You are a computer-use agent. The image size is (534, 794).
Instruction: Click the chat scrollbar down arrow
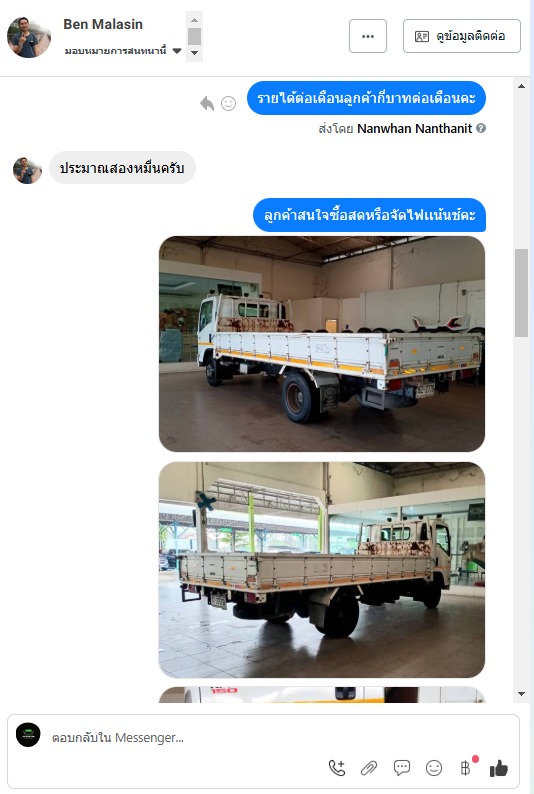point(521,694)
